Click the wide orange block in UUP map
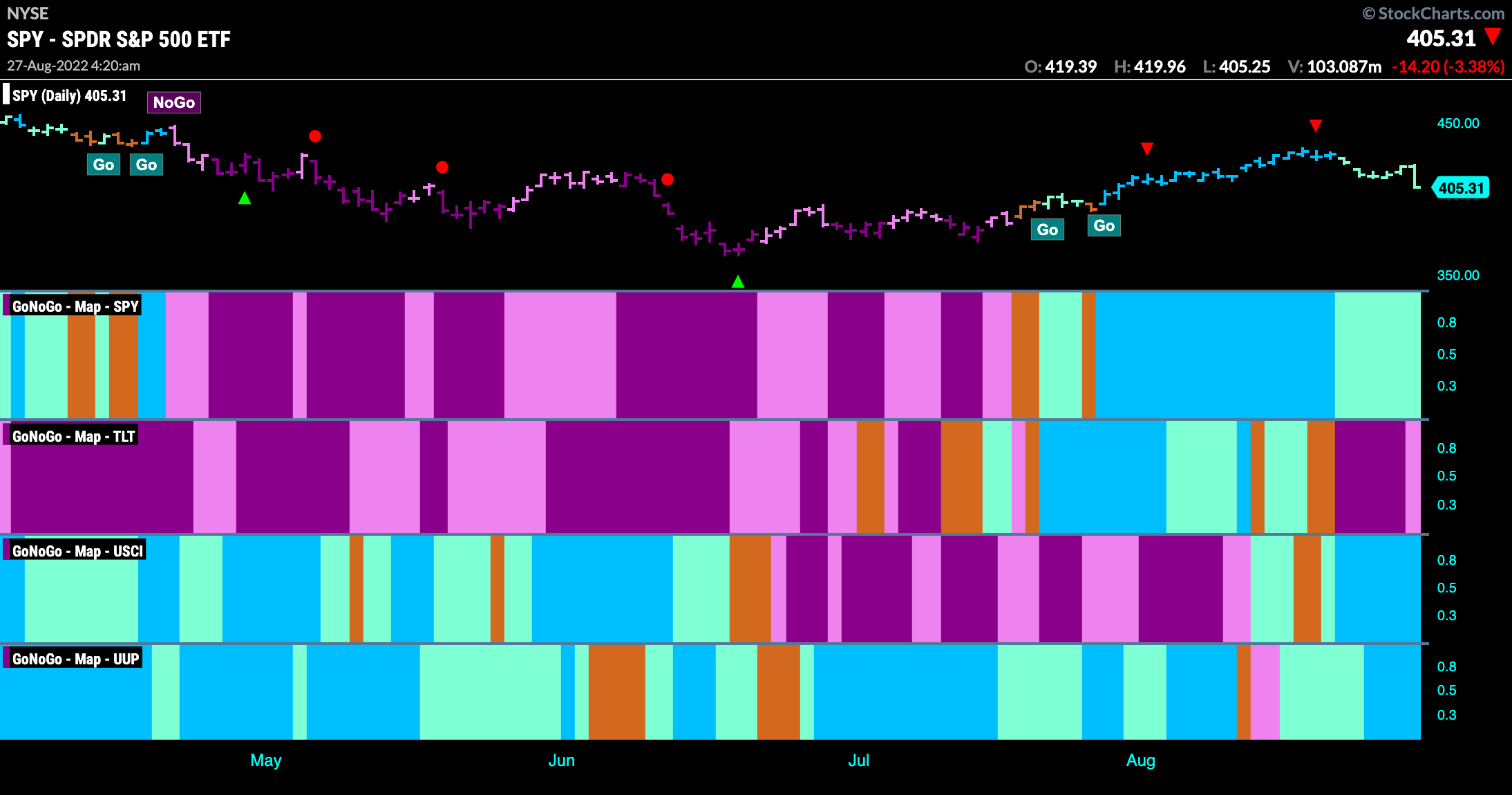 pyautogui.click(x=616, y=692)
